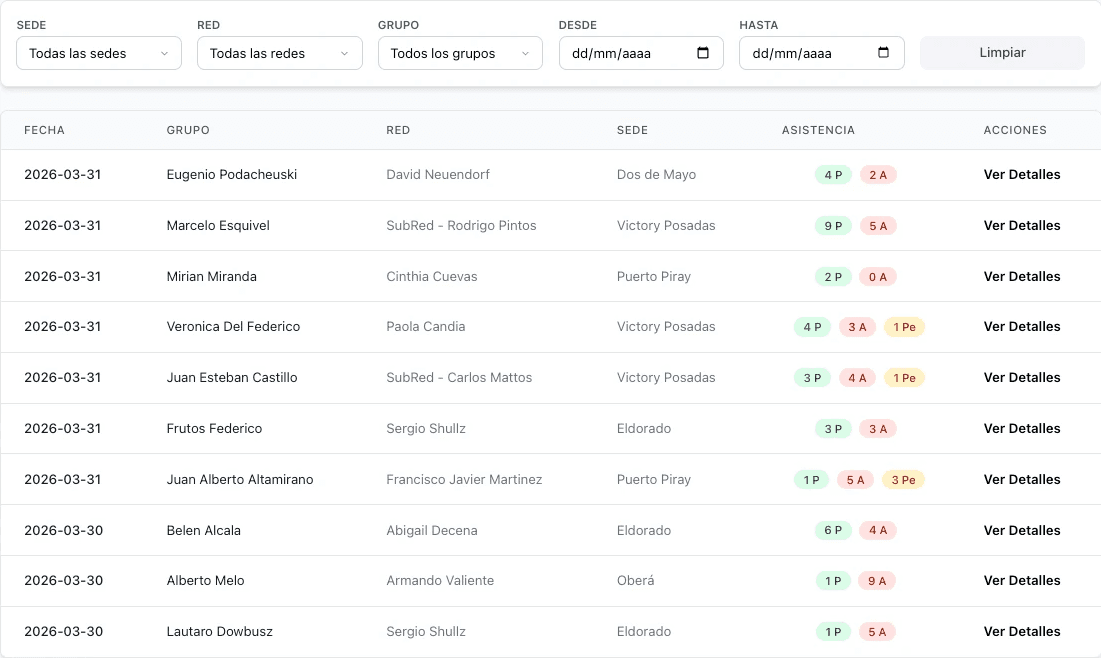Expand the "Todos los grupos" dropdown
The width and height of the screenshot is (1101, 658).
[x=460, y=52]
